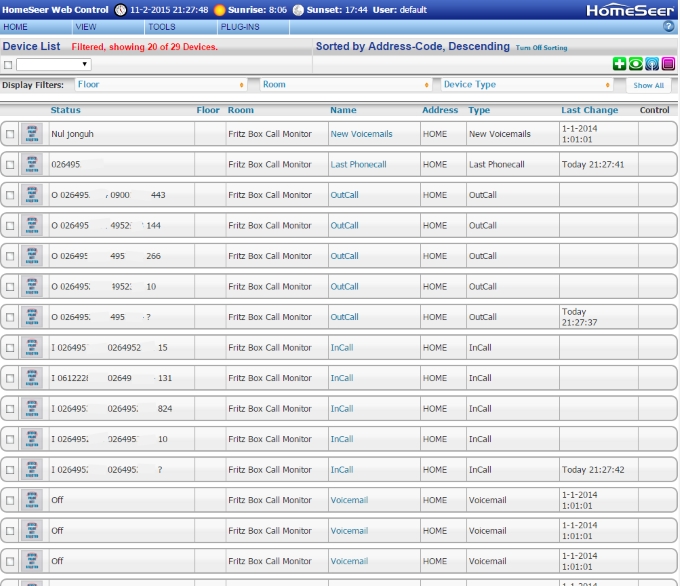The width and height of the screenshot is (680, 586).
Task: Click device icon of InCall row ending 15
Action: [32, 347]
